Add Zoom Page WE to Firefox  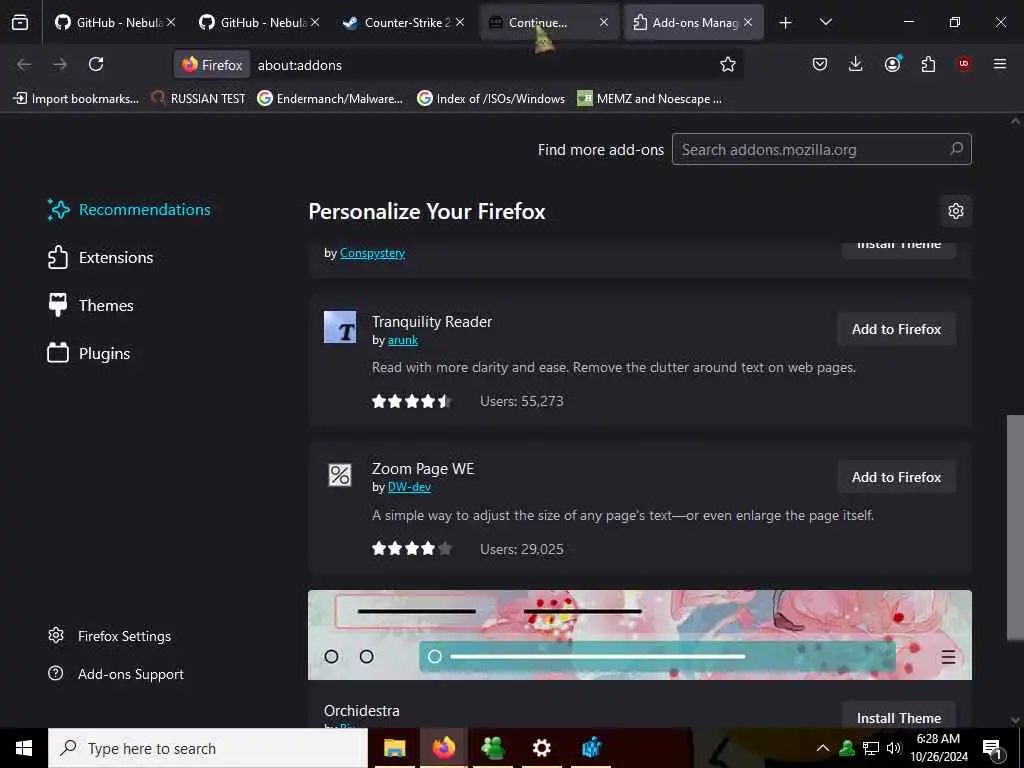click(896, 477)
